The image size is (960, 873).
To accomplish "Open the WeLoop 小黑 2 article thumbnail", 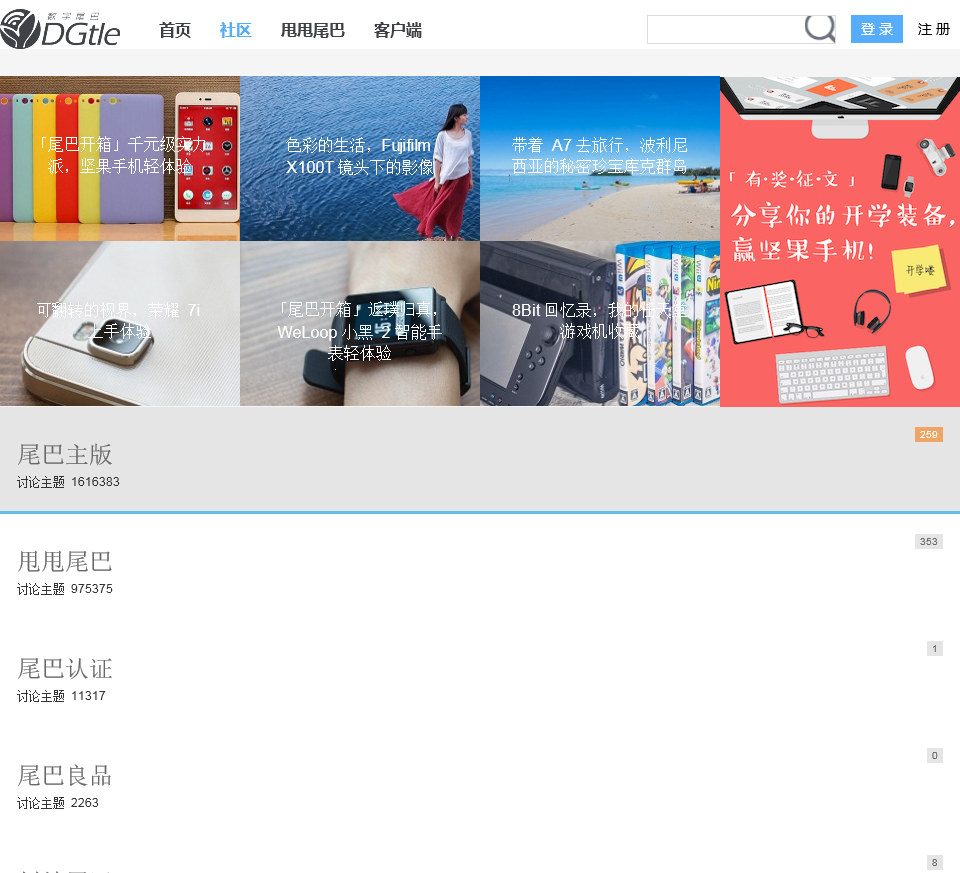I will coord(360,324).
